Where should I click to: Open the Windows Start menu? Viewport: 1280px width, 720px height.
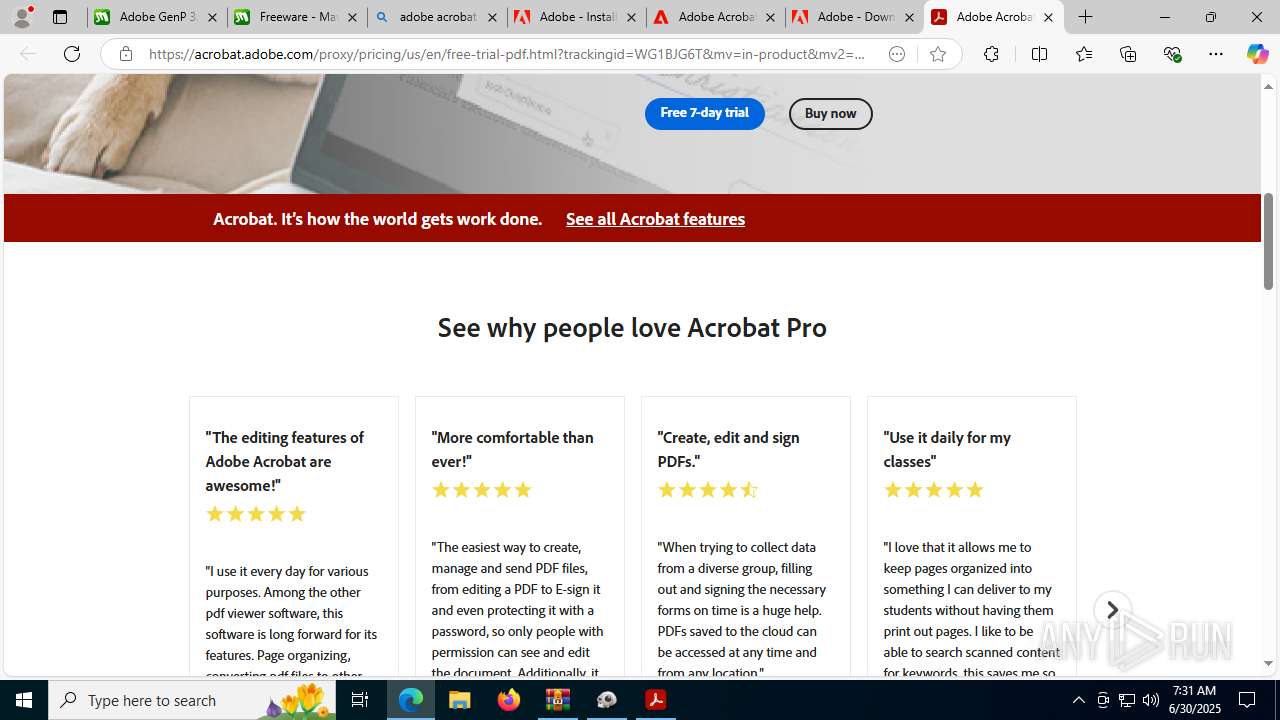click(24, 700)
